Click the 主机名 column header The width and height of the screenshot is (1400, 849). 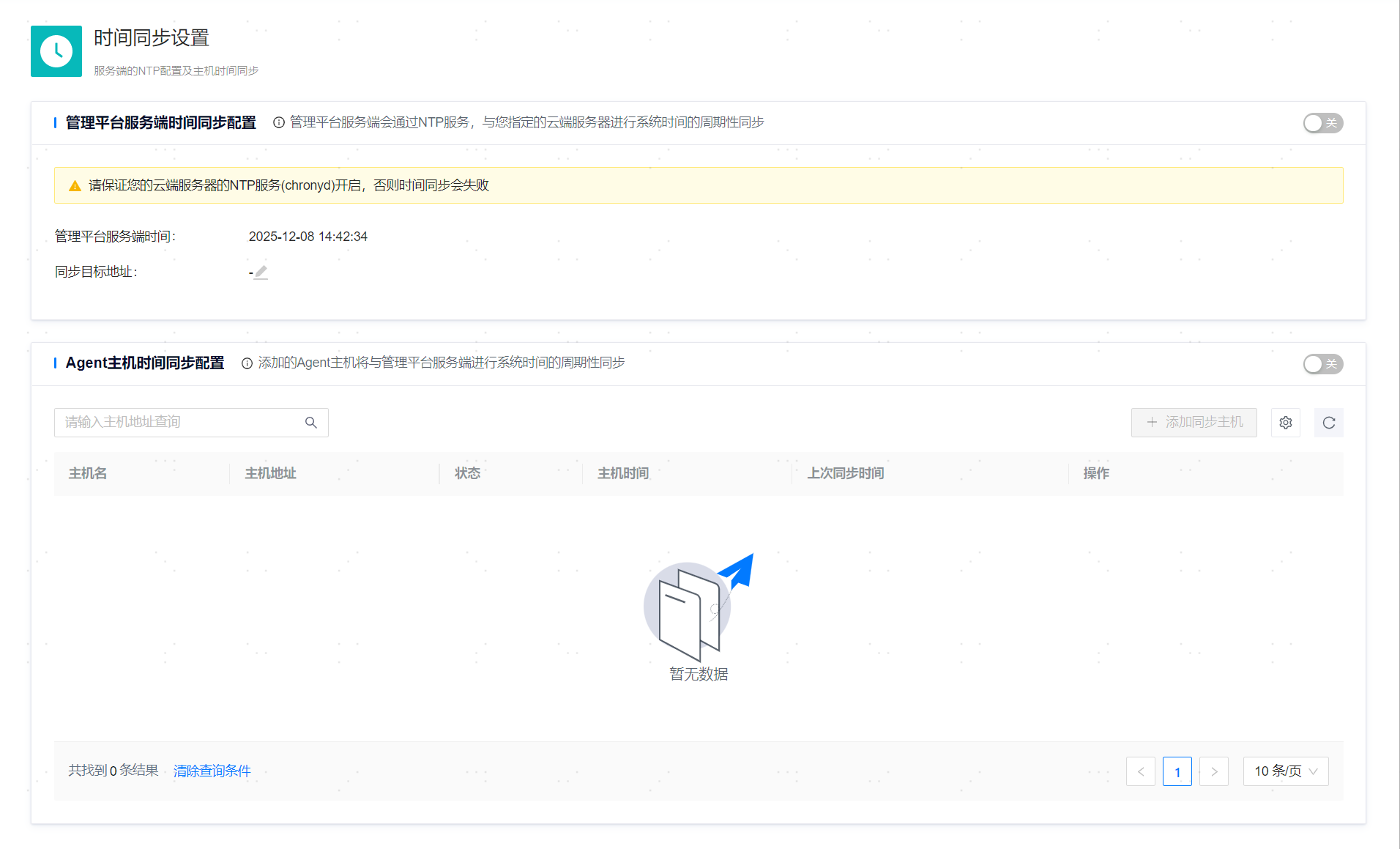tap(88, 474)
